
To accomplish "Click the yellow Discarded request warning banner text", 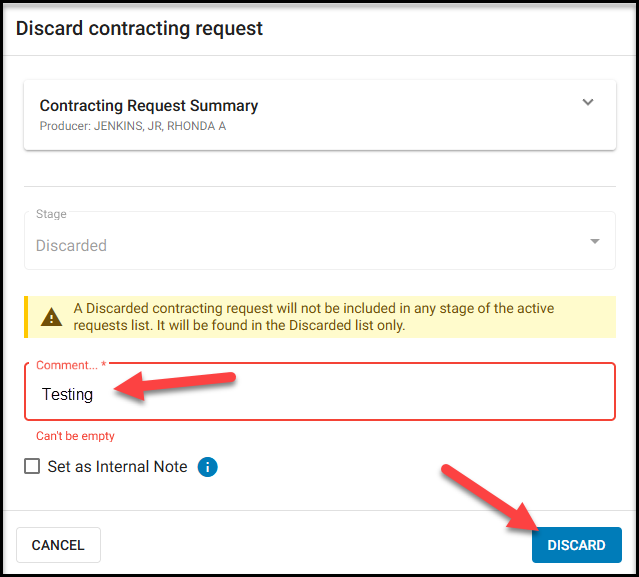I will click(314, 317).
